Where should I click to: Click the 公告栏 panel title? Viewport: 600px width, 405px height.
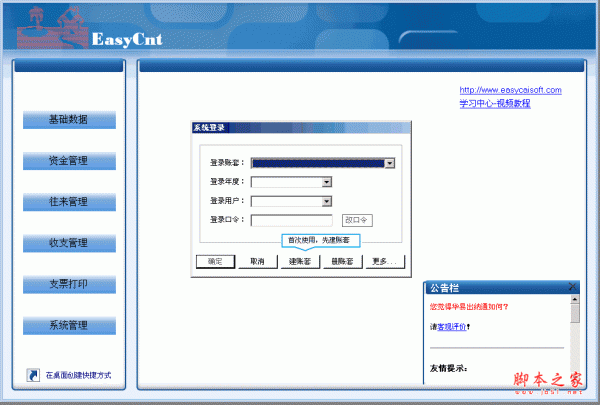pos(444,288)
